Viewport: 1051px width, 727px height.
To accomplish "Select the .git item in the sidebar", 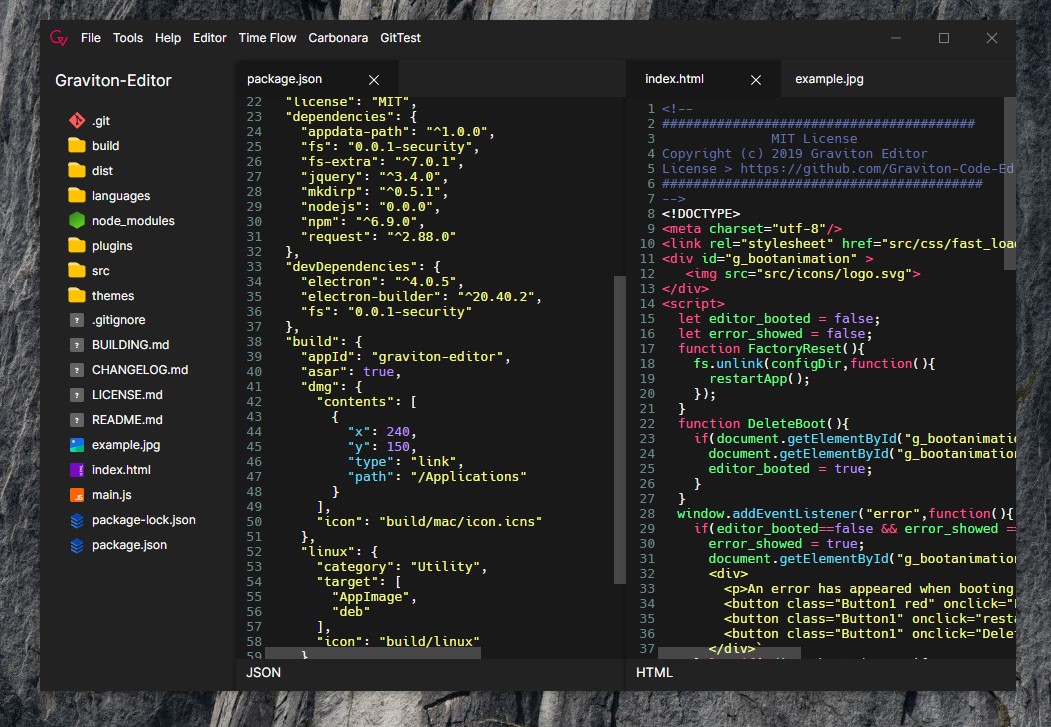I will click(76, 120).
